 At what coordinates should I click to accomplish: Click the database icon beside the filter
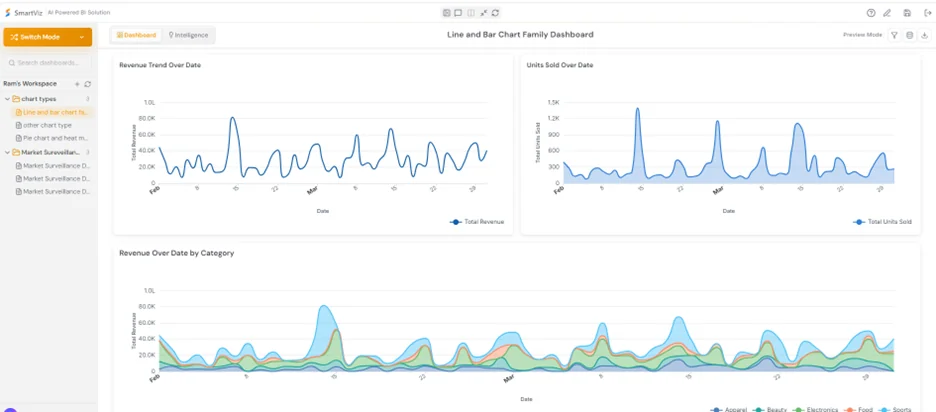coord(910,35)
